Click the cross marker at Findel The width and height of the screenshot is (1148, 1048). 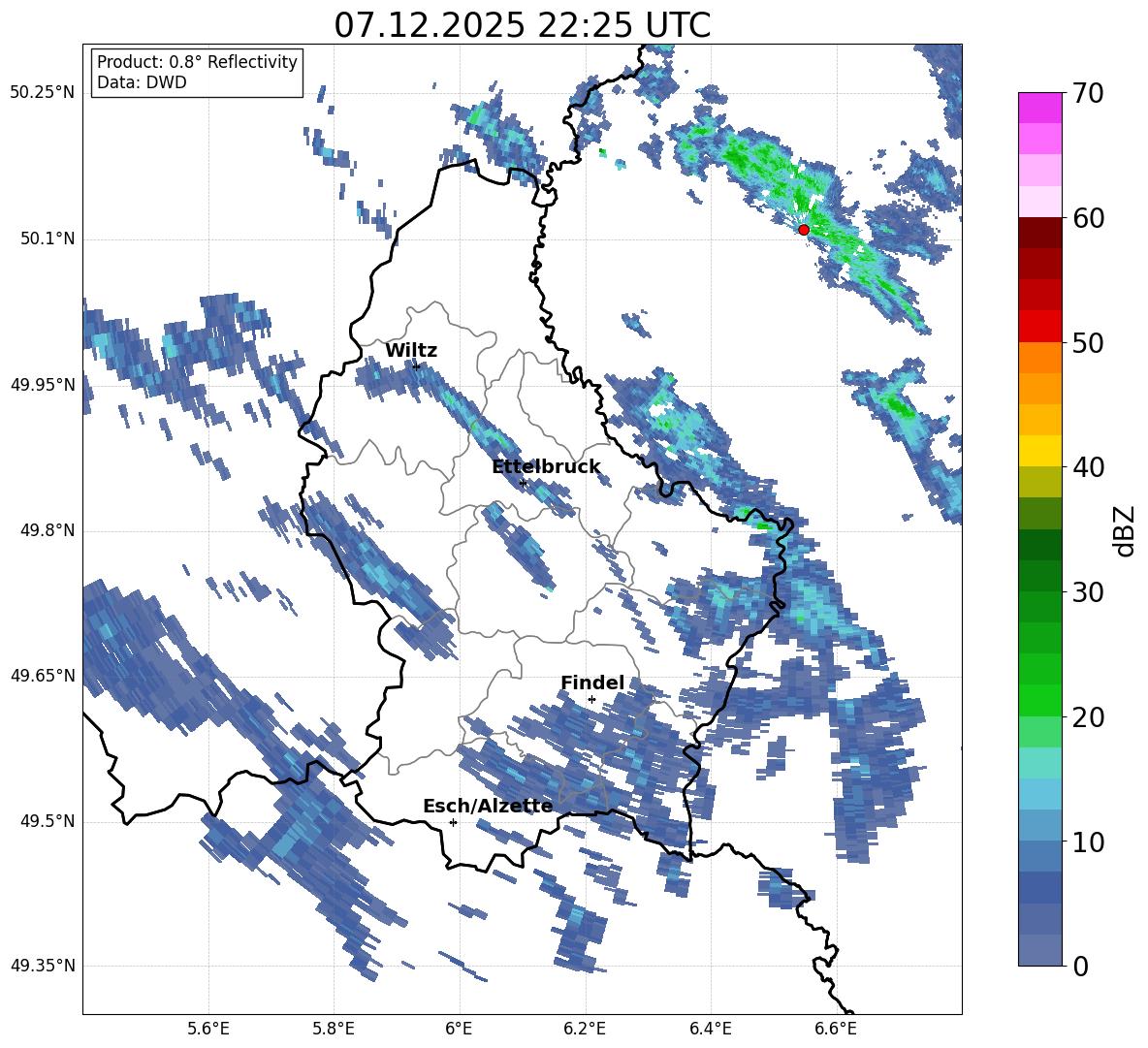point(591,700)
